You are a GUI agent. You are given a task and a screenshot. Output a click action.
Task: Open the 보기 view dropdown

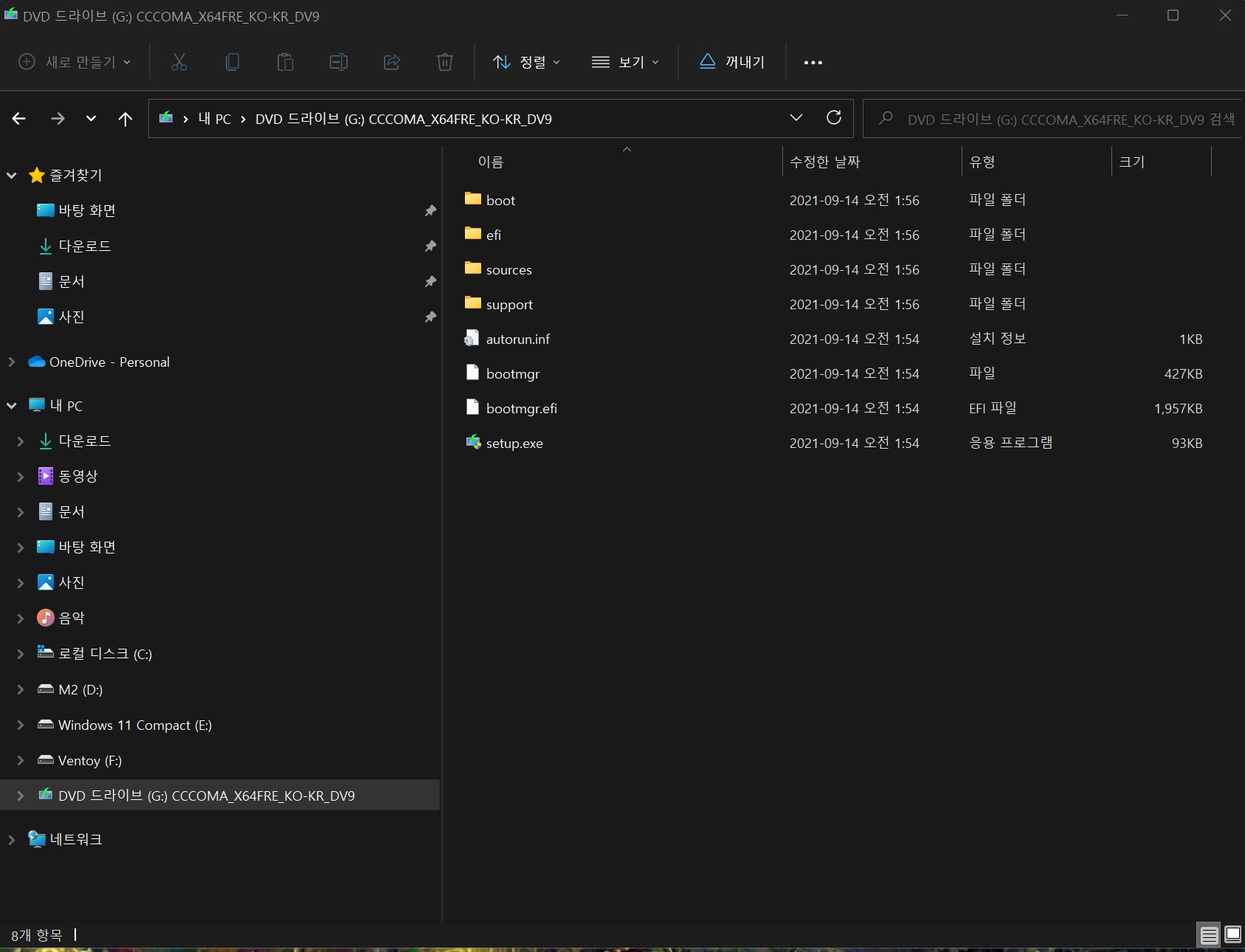(625, 62)
